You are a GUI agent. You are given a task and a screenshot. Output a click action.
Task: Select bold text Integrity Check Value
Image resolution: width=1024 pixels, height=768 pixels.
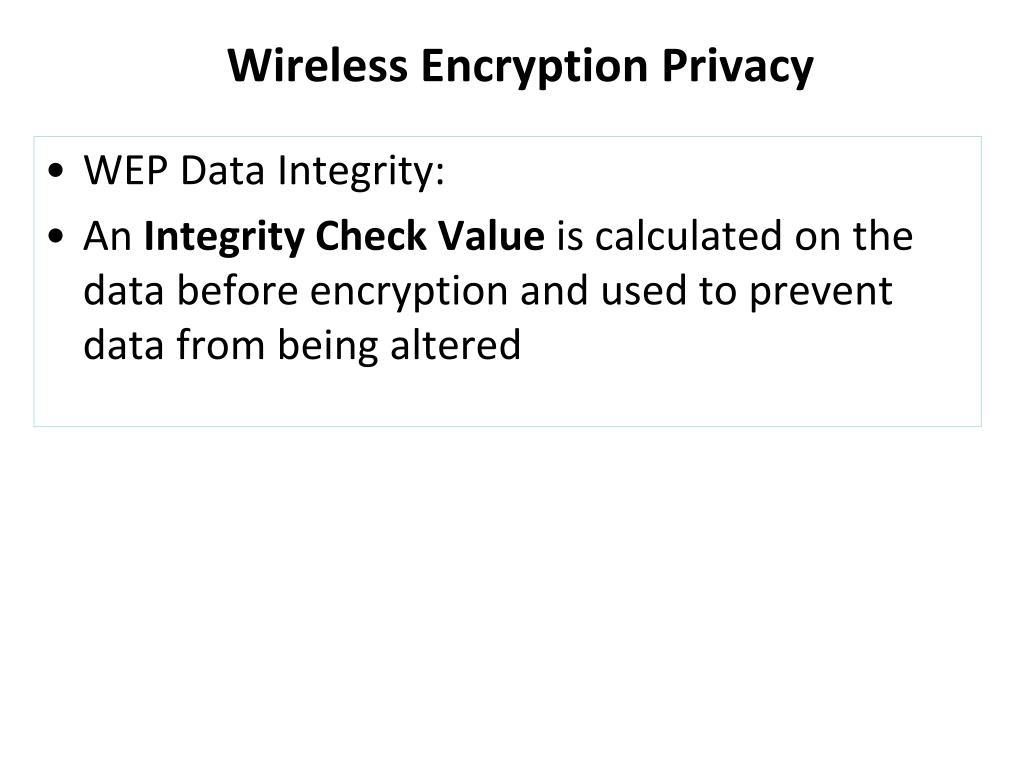pyautogui.click(x=344, y=236)
